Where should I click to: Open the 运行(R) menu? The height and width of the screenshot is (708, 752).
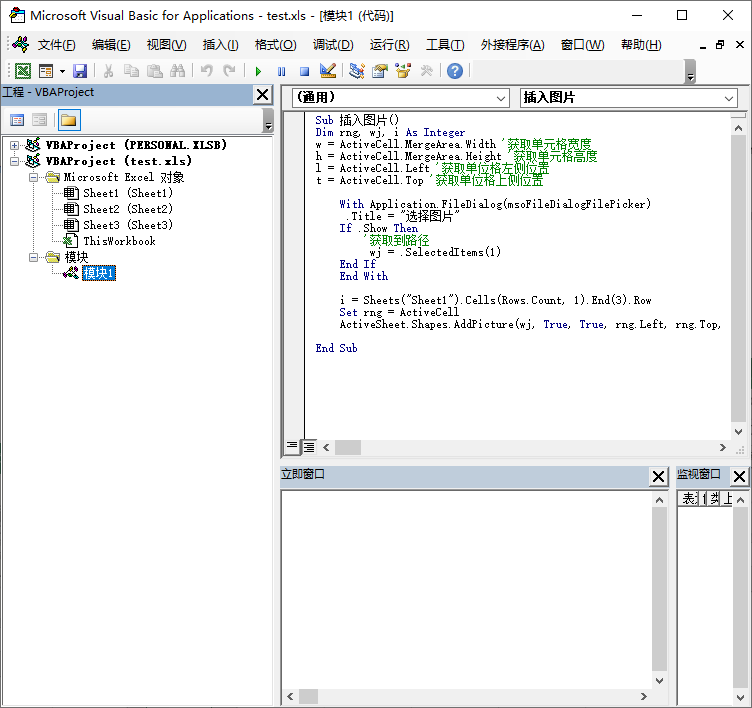click(x=389, y=45)
